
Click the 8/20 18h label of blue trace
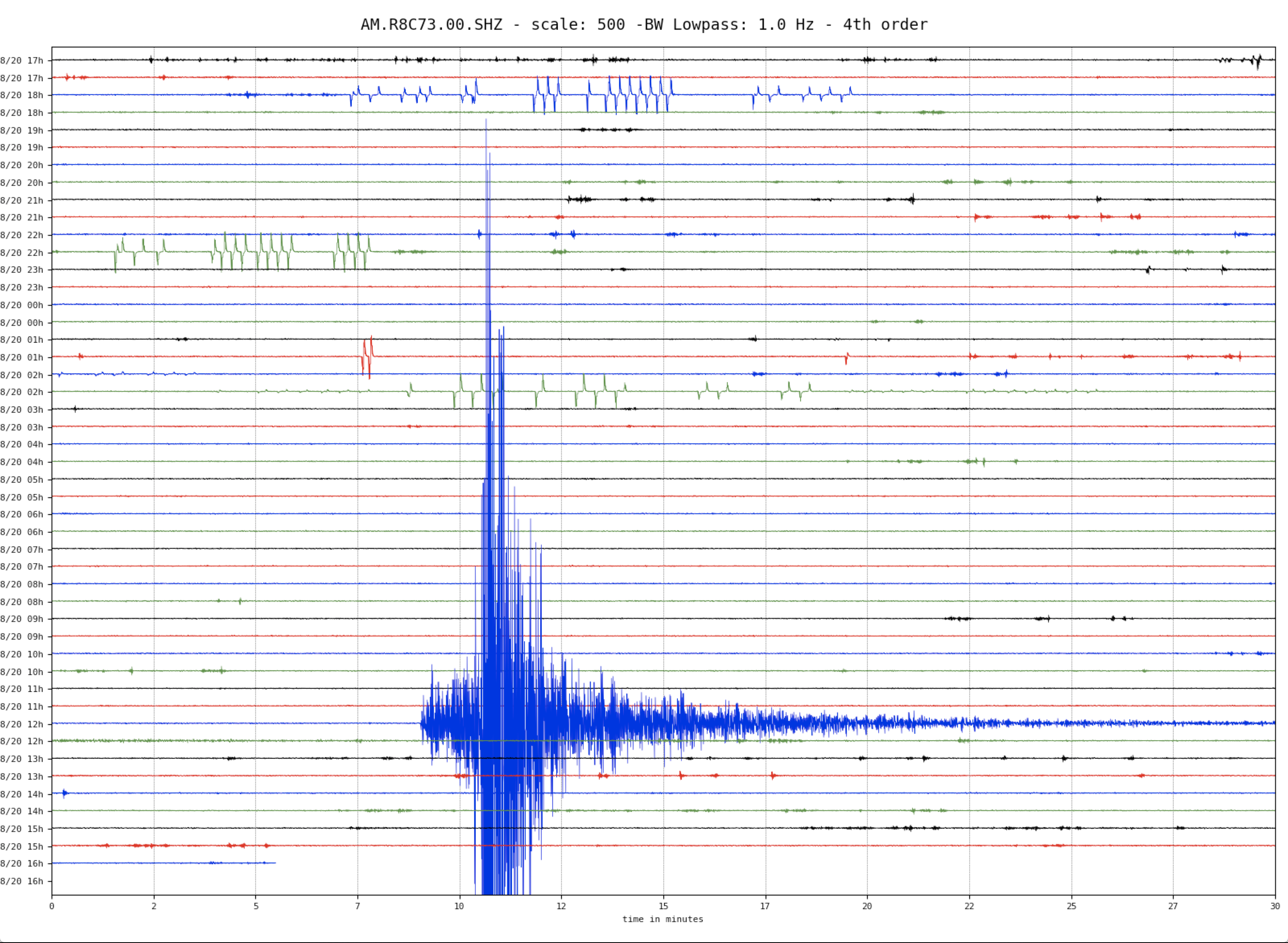click(x=22, y=95)
